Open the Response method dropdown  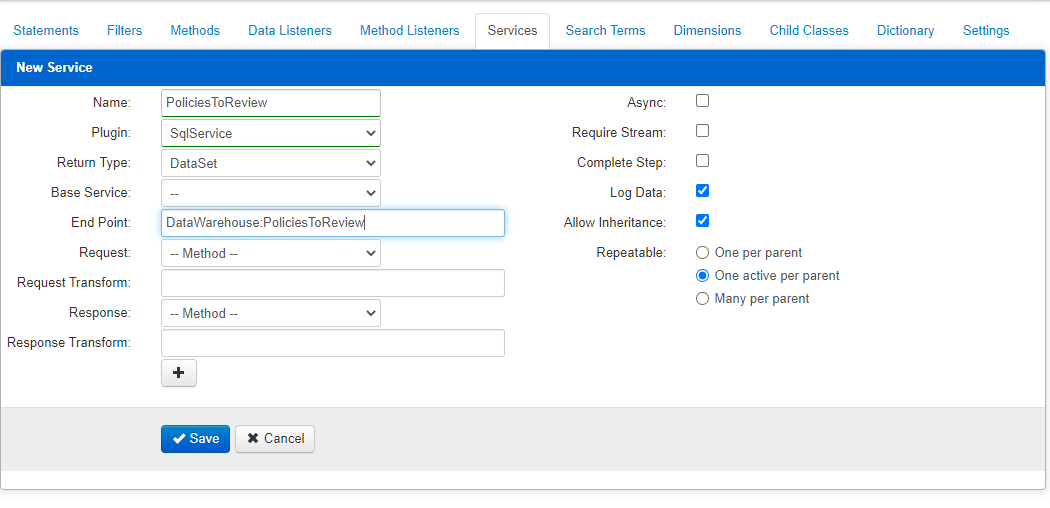[271, 313]
